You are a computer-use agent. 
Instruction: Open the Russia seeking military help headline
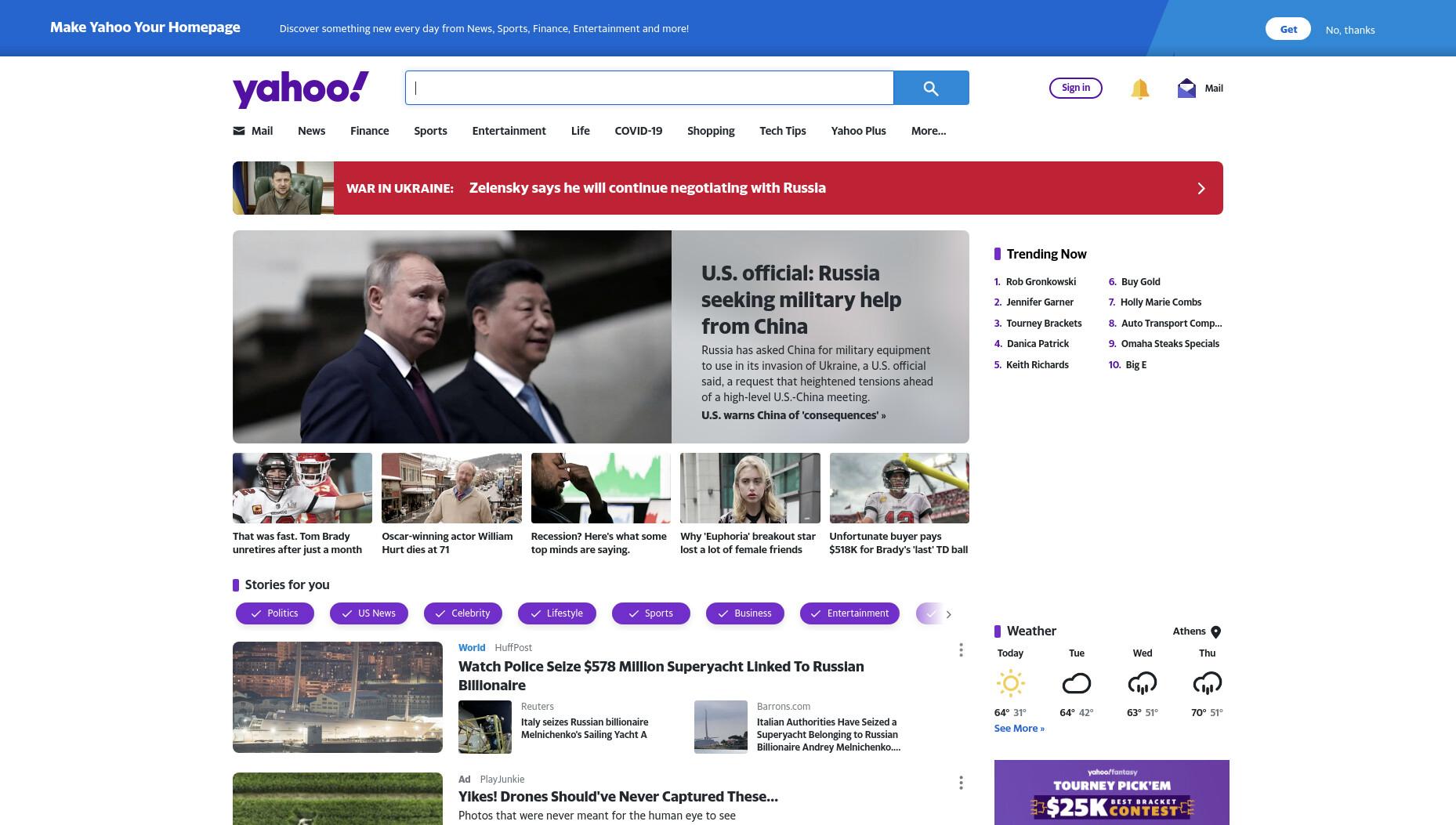(x=801, y=300)
